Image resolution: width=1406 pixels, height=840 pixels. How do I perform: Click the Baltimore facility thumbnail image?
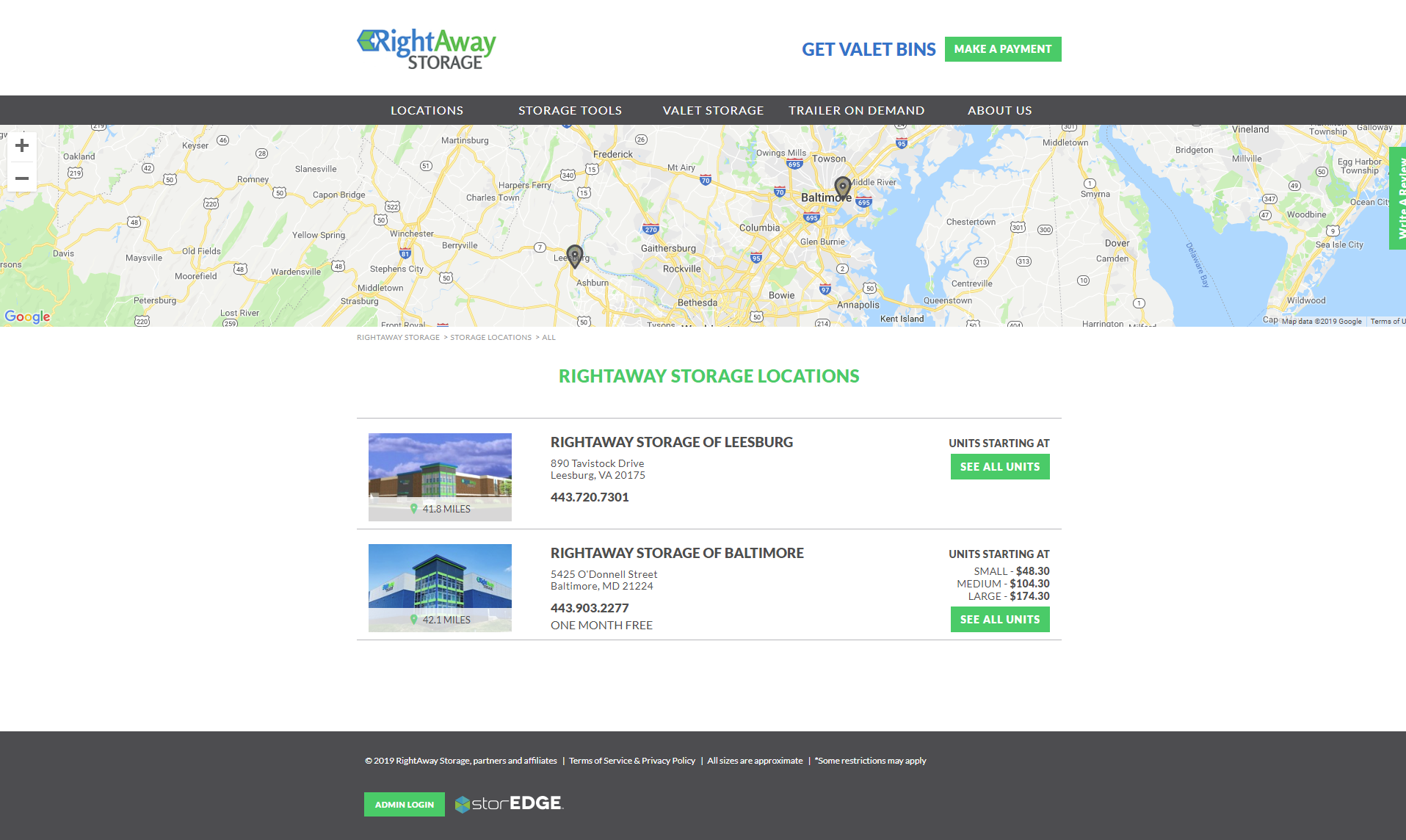click(440, 588)
